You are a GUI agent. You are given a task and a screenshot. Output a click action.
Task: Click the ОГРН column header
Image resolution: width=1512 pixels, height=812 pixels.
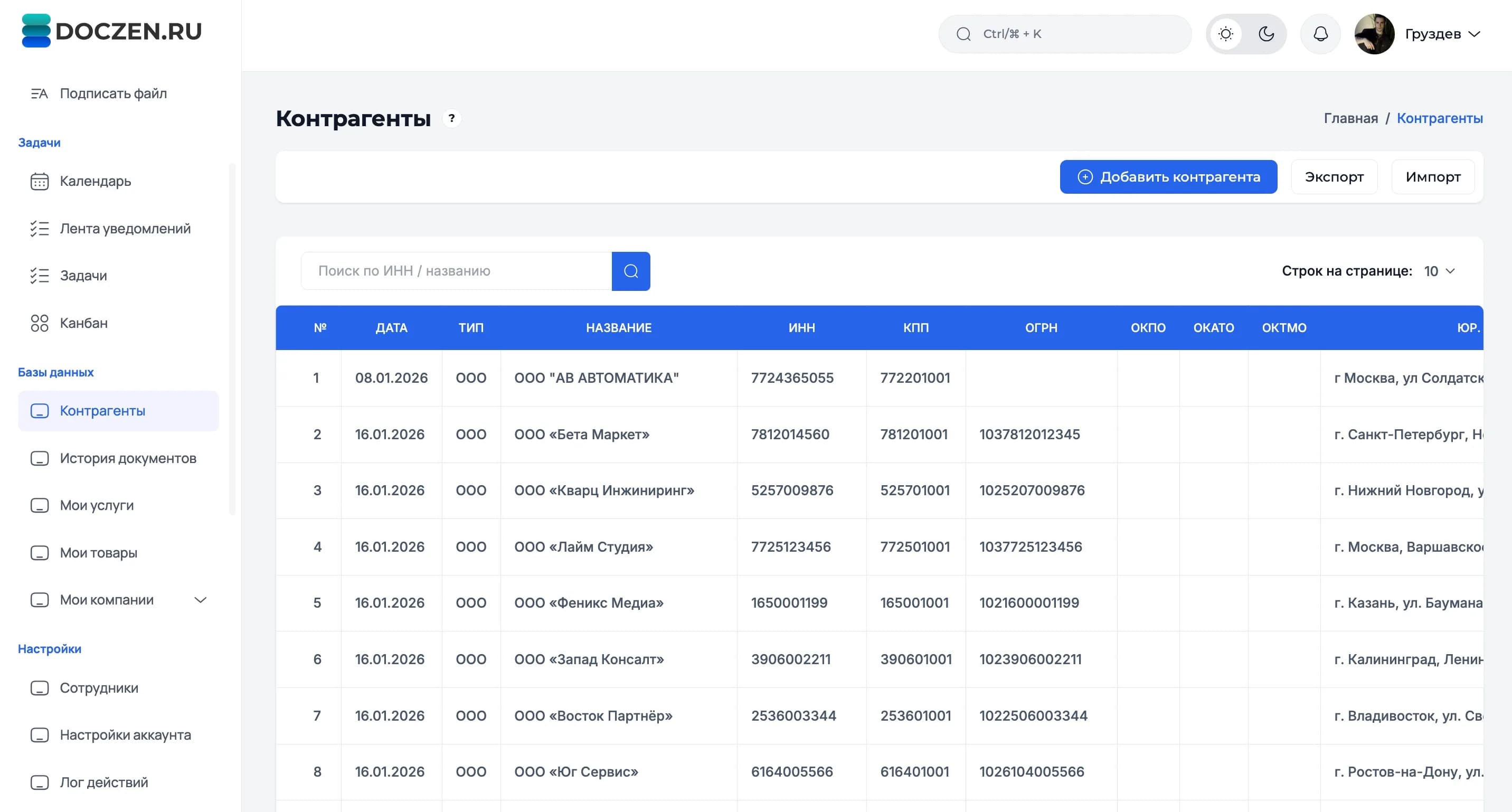1041,328
